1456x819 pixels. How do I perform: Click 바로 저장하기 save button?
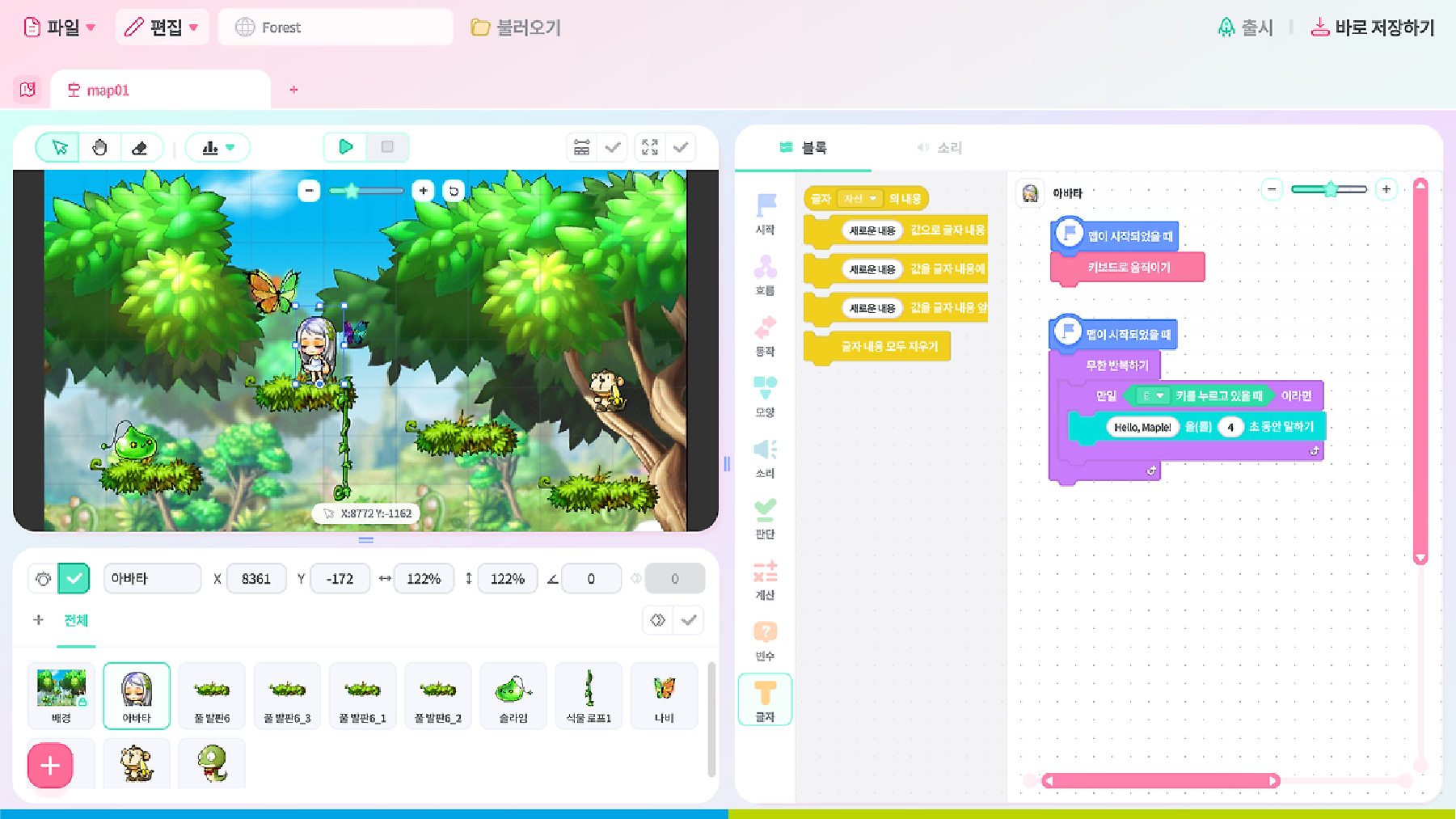(1372, 27)
